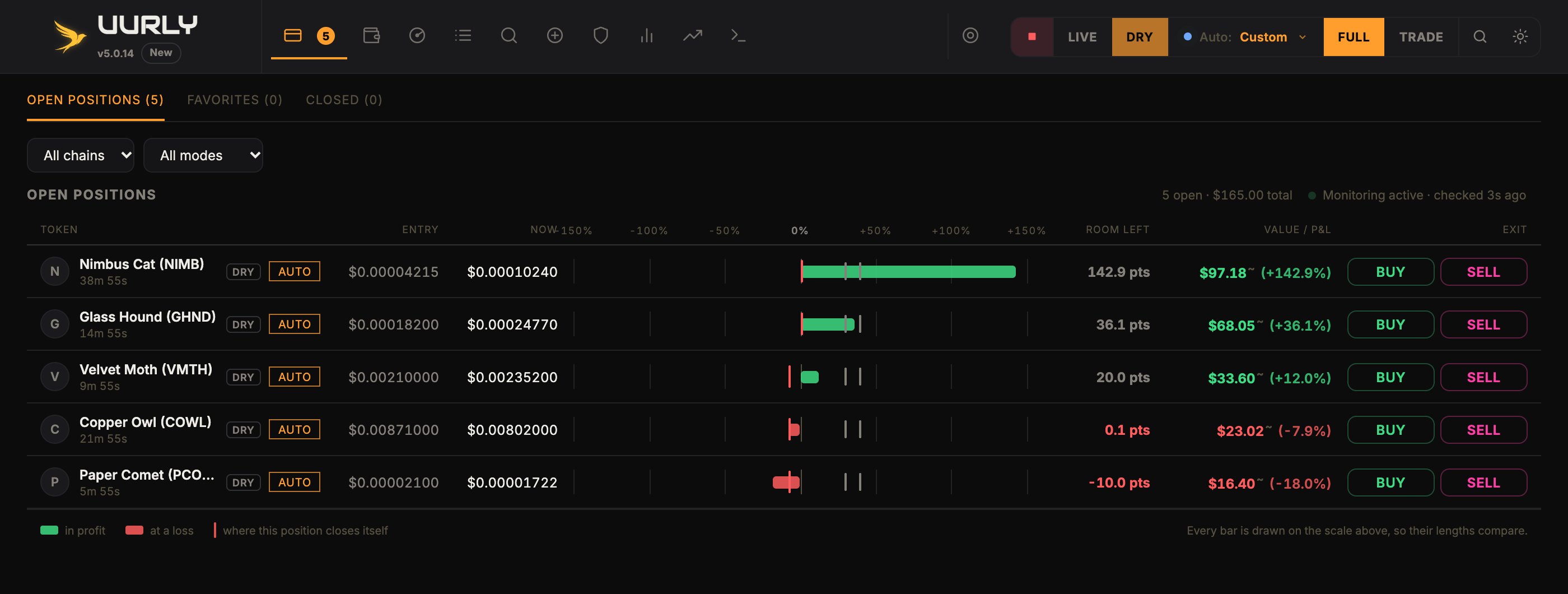
Task: Click the orange 5 count badge
Action: pos(326,36)
